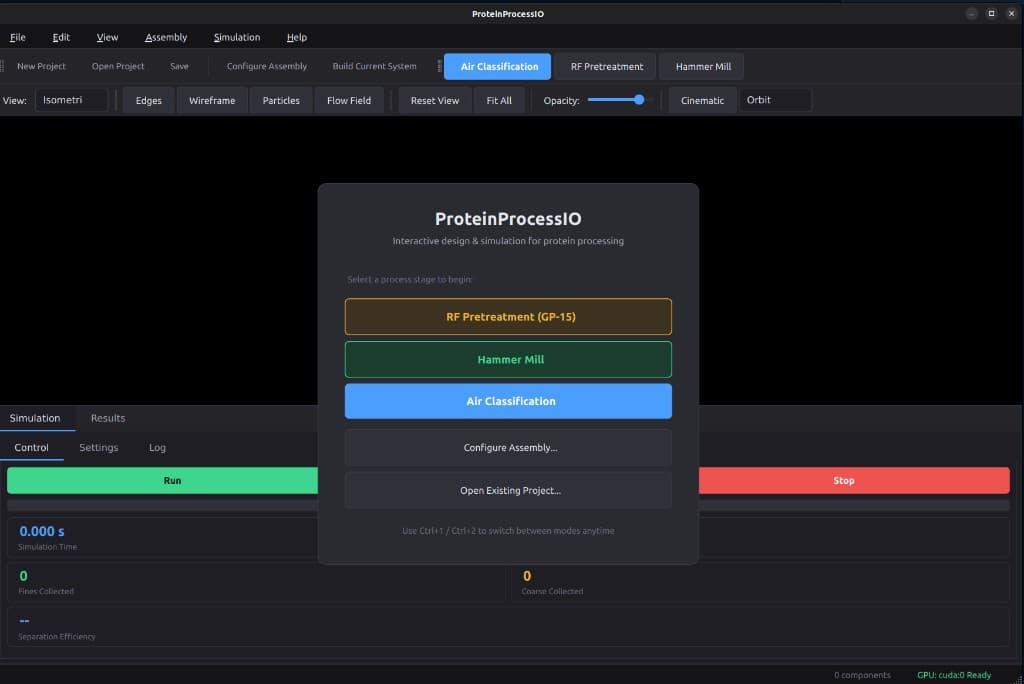1024x684 pixels.
Task: Choose RF Pretreatment (GP-15) process stage
Action: (x=508, y=316)
